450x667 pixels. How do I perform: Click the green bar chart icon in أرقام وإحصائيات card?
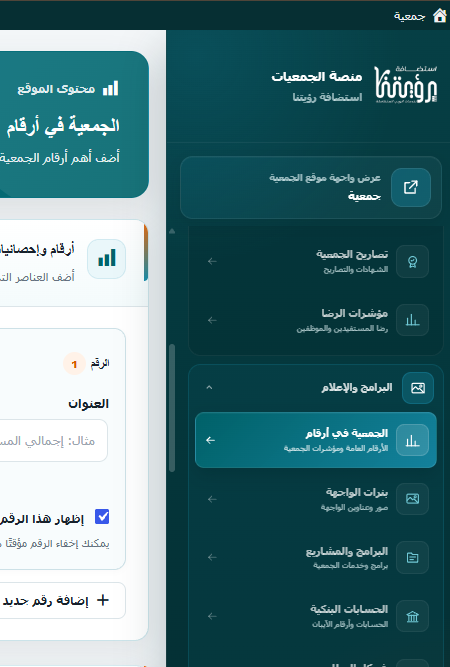(x=106, y=259)
